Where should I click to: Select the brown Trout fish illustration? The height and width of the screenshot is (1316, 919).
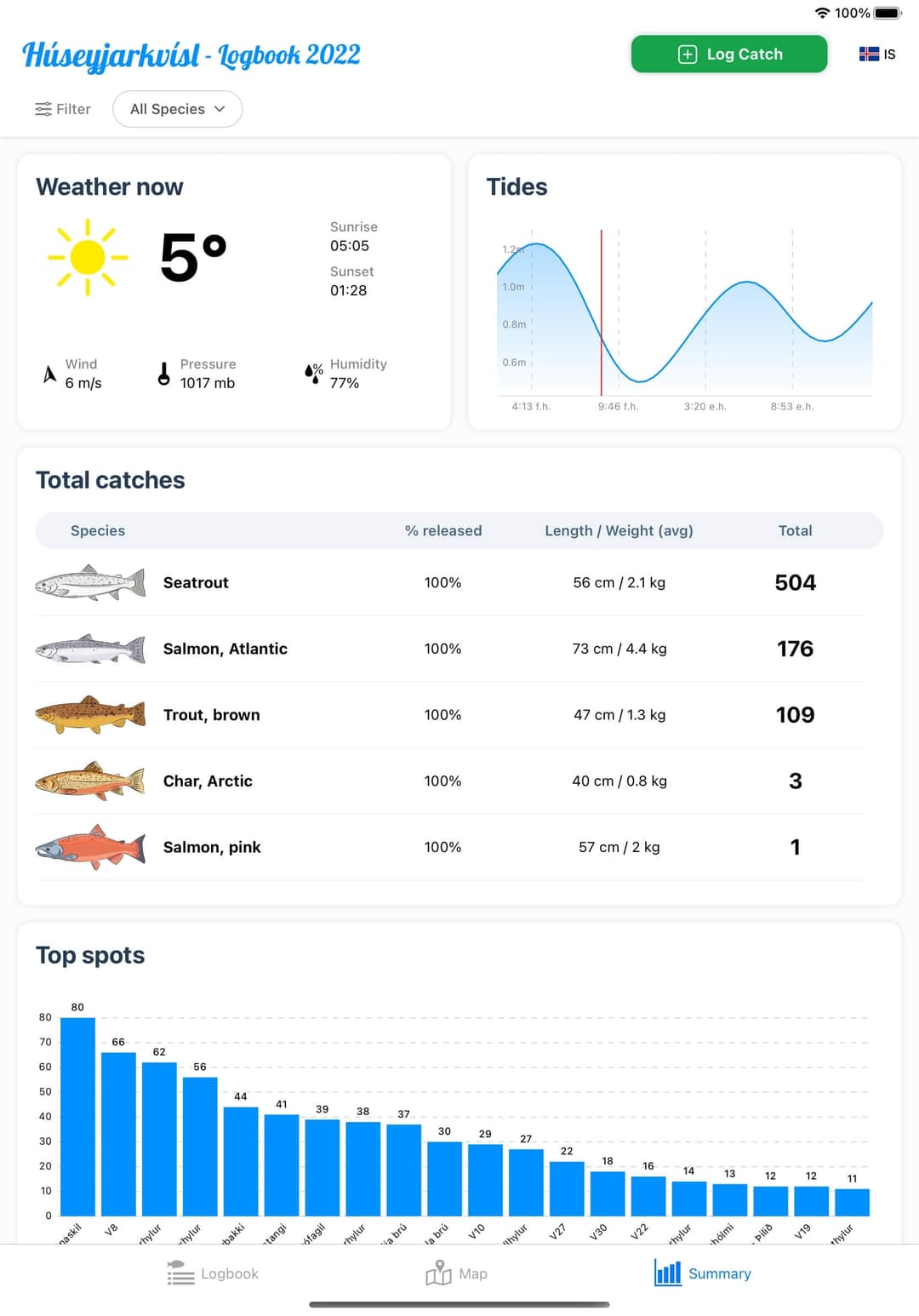point(90,715)
